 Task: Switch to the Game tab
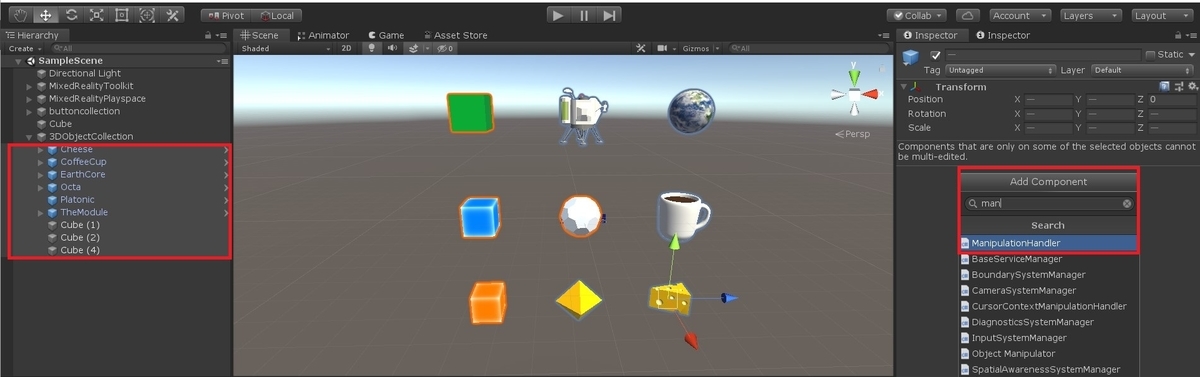coord(385,35)
